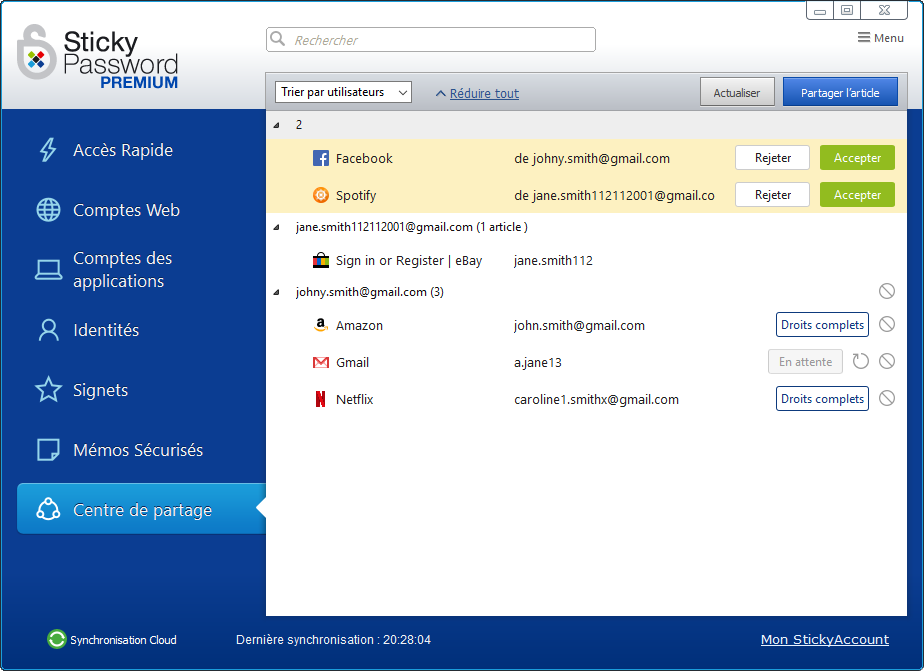The width and height of the screenshot is (924, 671).
Task: Focus the Rechercher search field
Action: point(431,39)
